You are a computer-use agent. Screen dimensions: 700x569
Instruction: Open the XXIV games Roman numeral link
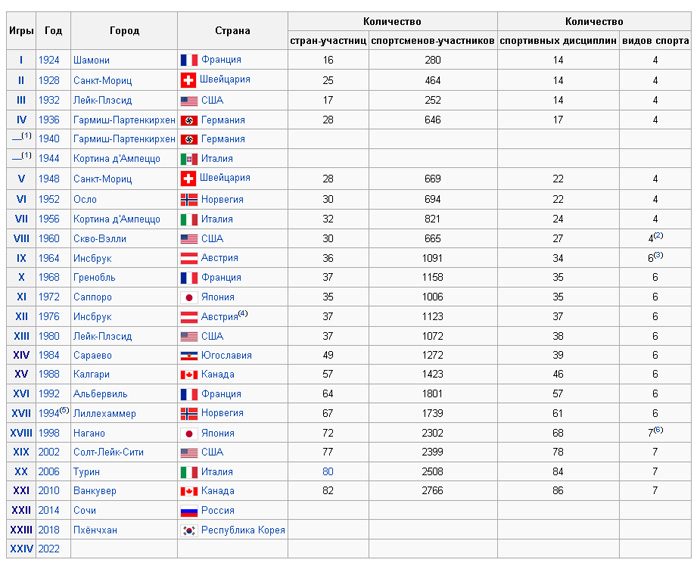(21, 549)
